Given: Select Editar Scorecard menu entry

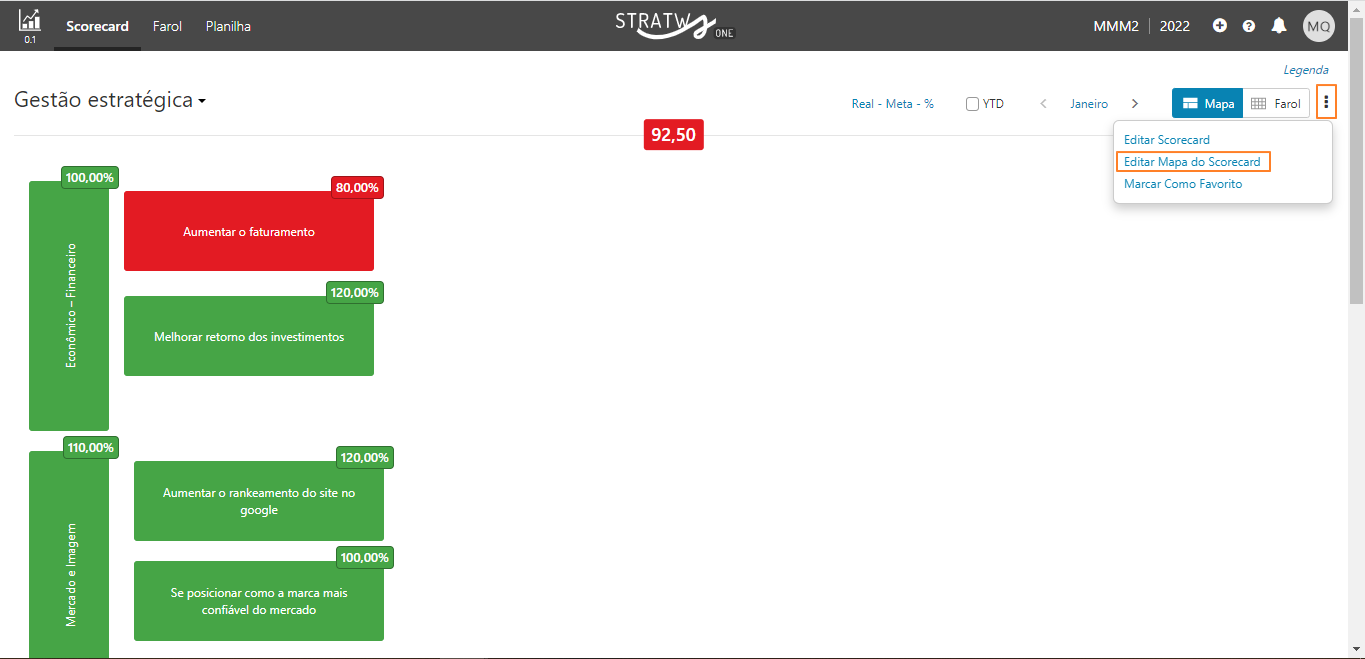Looking at the screenshot, I should [x=1167, y=140].
